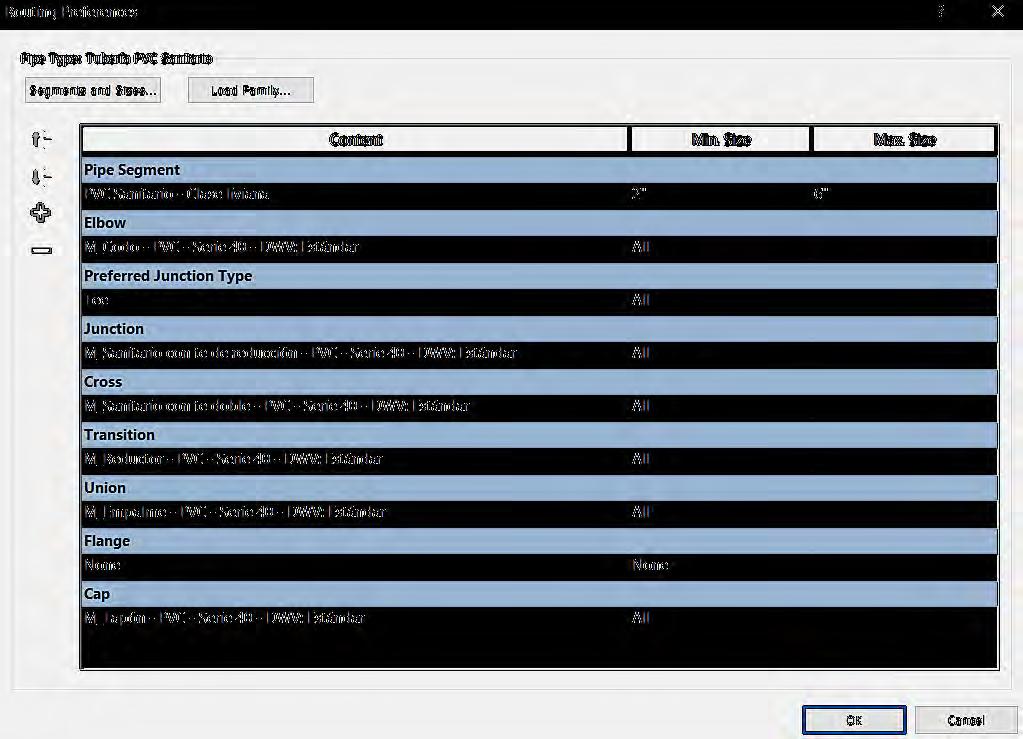The image size is (1023, 739).
Task: Select the Flange group header row
Action: click(539, 541)
